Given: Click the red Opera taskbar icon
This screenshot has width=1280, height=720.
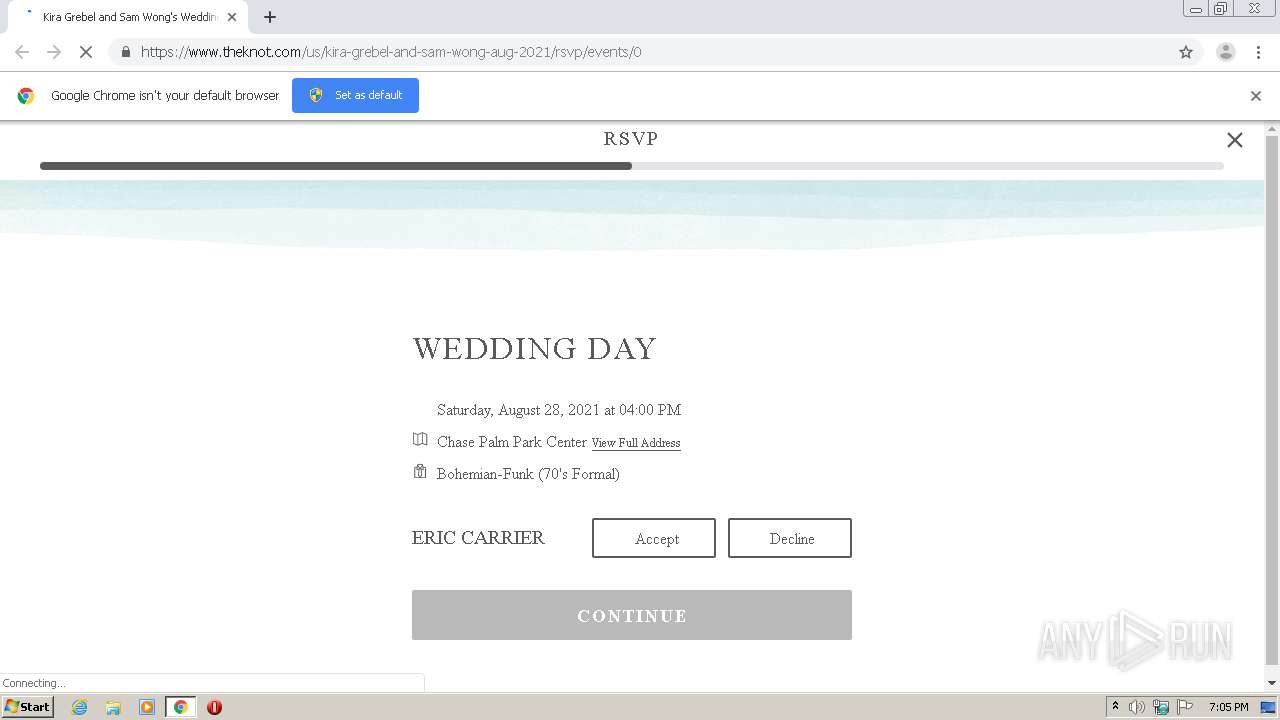Looking at the screenshot, I should (x=214, y=707).
